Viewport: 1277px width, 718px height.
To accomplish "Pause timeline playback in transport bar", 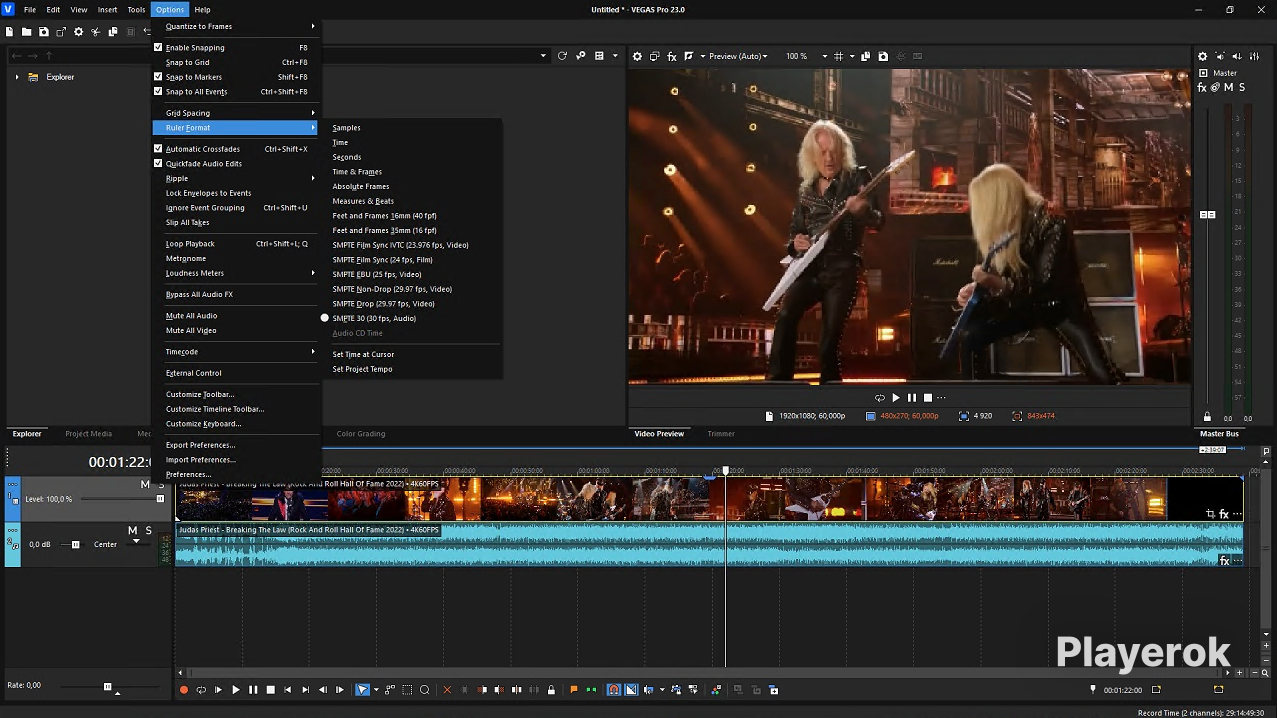I will point(253,690).
